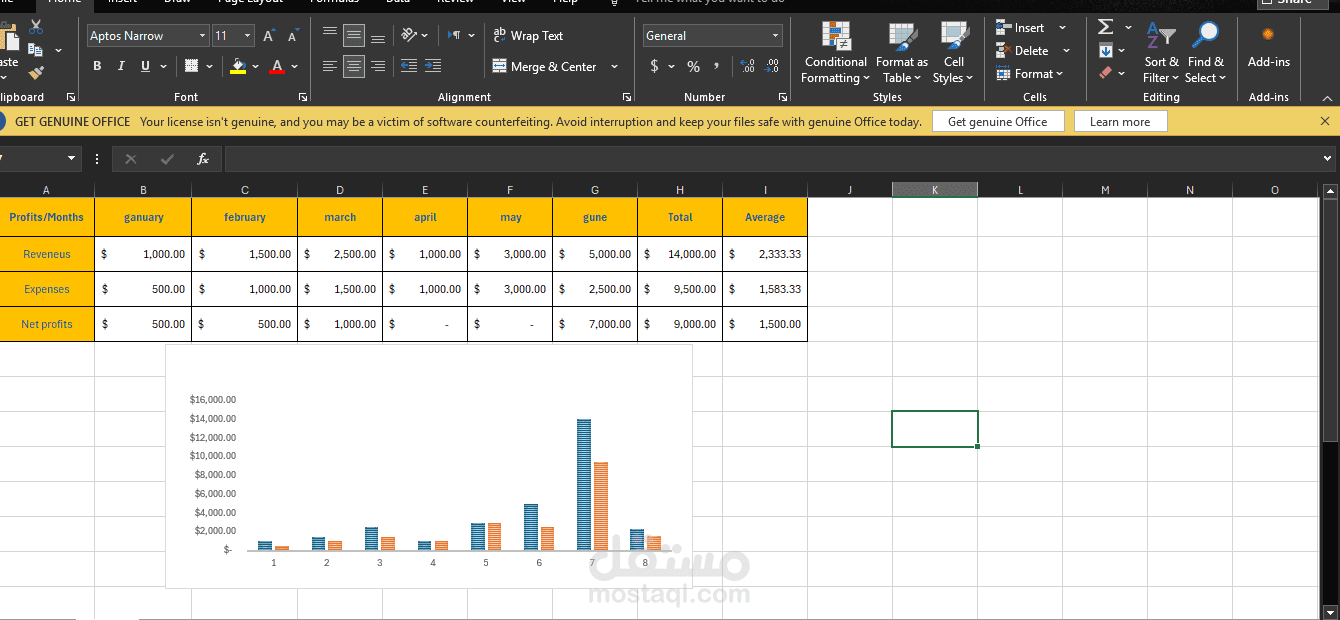The height and width of the screenshot is (620, 1340).
Task: Open the Aptos Narrow font name dropdown
Action: (203, 36)
